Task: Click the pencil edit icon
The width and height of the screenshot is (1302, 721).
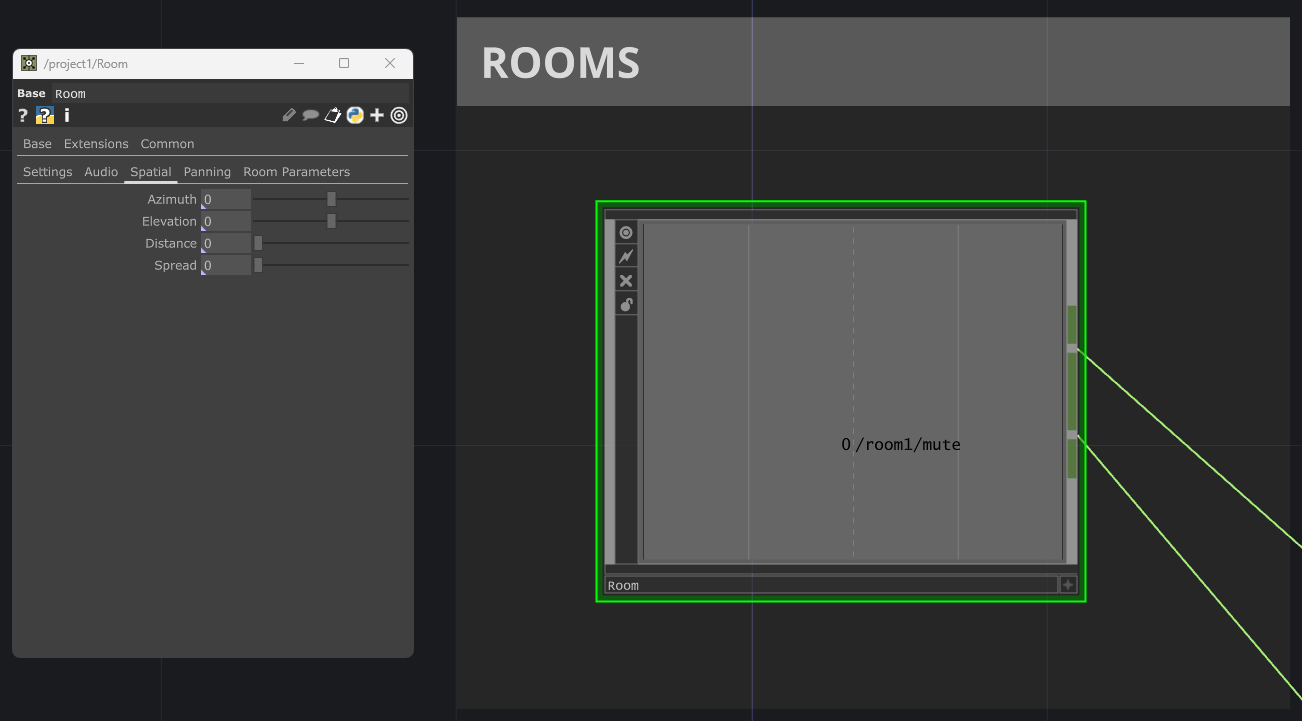Action: tap(289, 115)
